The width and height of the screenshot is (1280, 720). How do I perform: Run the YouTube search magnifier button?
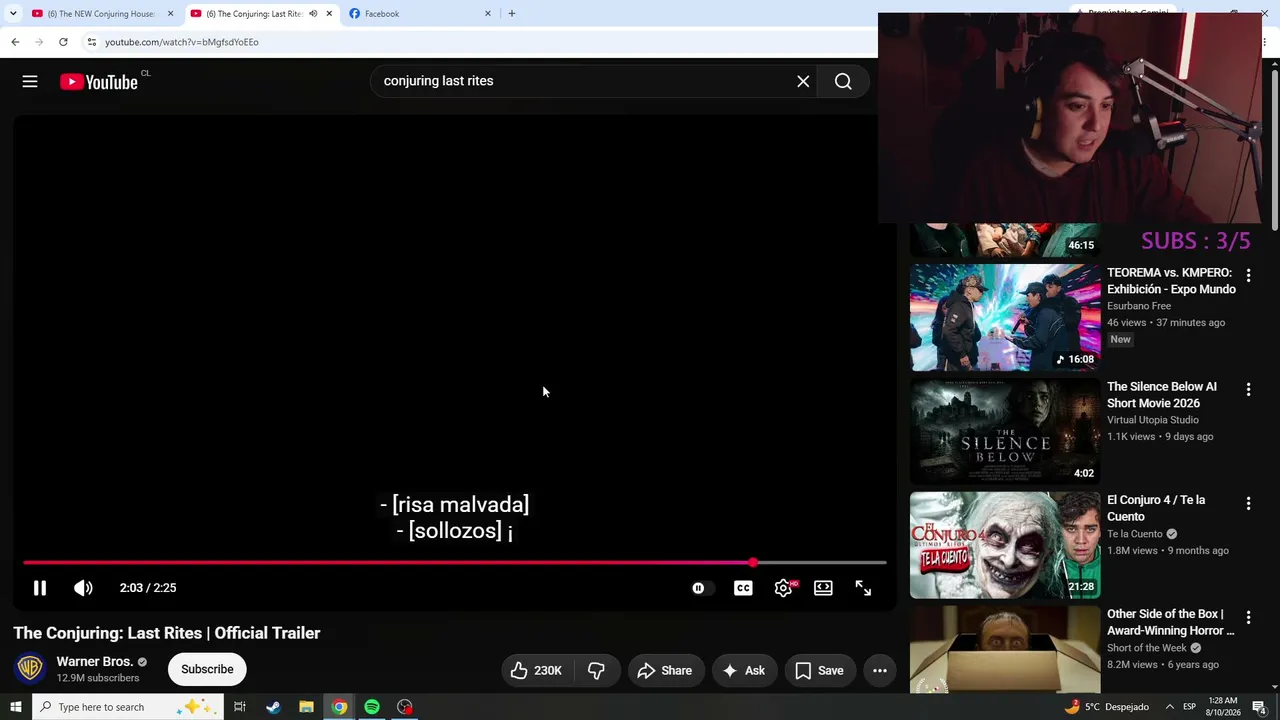point(843,82)
